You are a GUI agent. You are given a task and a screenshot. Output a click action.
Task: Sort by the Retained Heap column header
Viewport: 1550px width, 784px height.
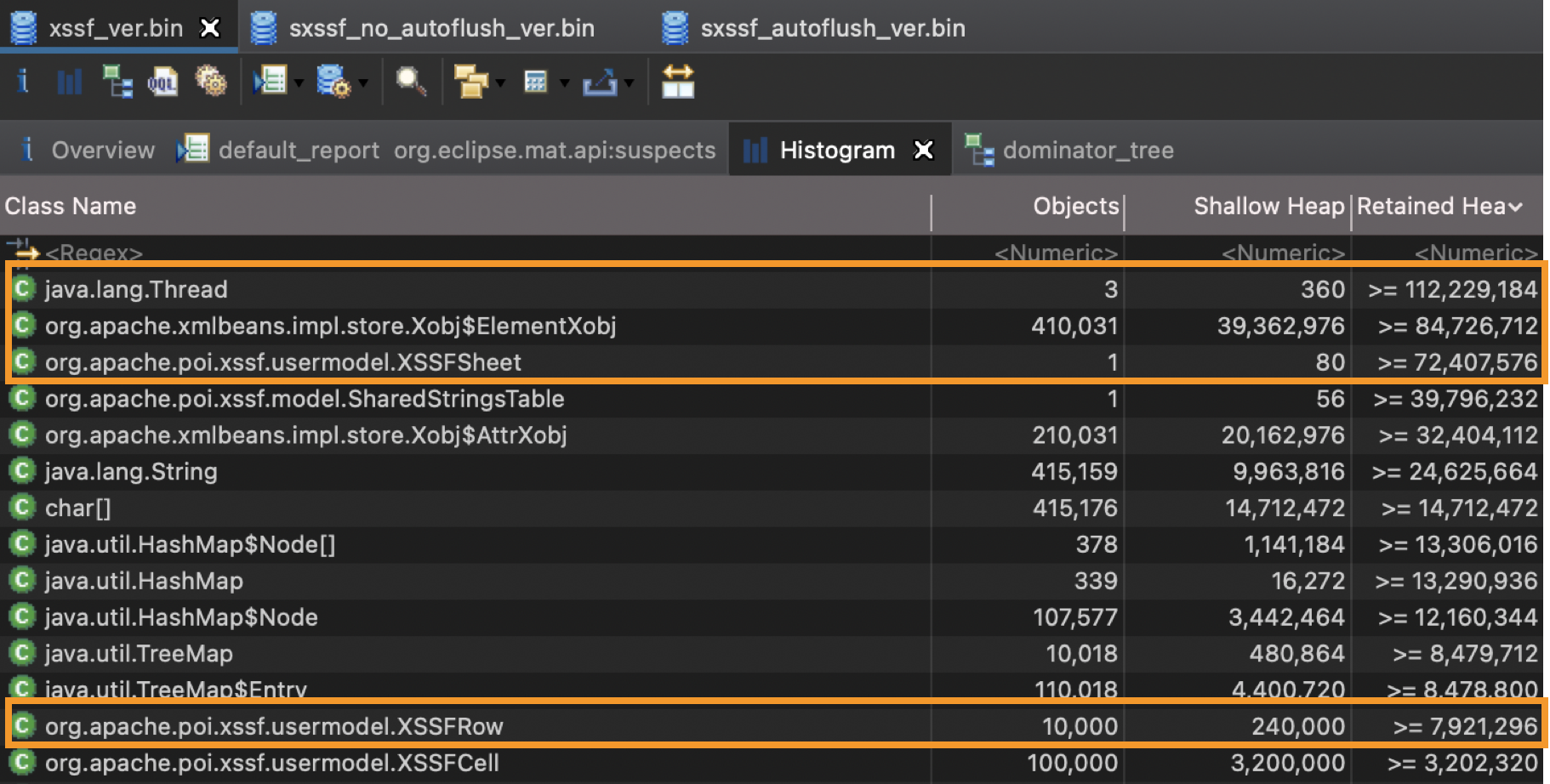pyautogui.click(x=1447, y=207)
